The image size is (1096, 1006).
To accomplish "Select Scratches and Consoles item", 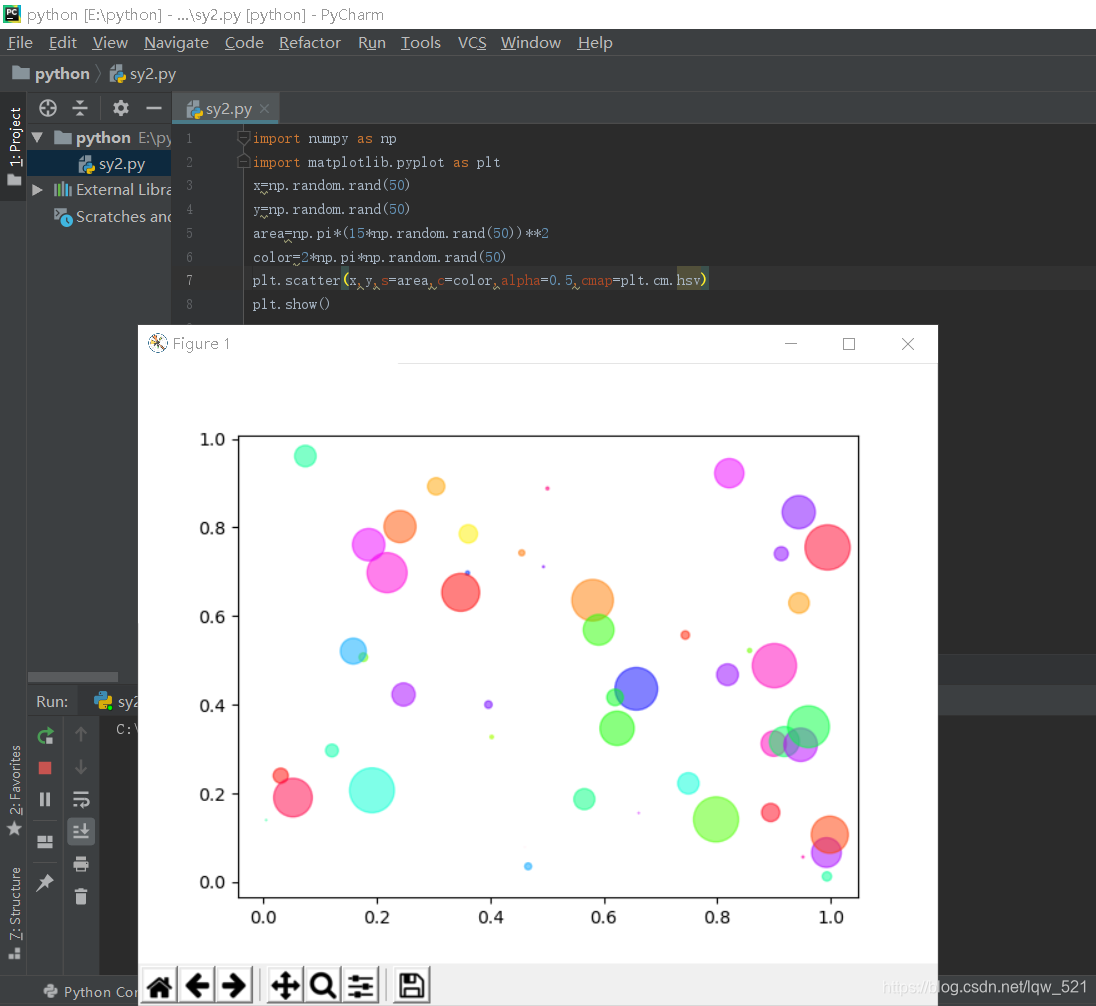I will click(113, 217).
